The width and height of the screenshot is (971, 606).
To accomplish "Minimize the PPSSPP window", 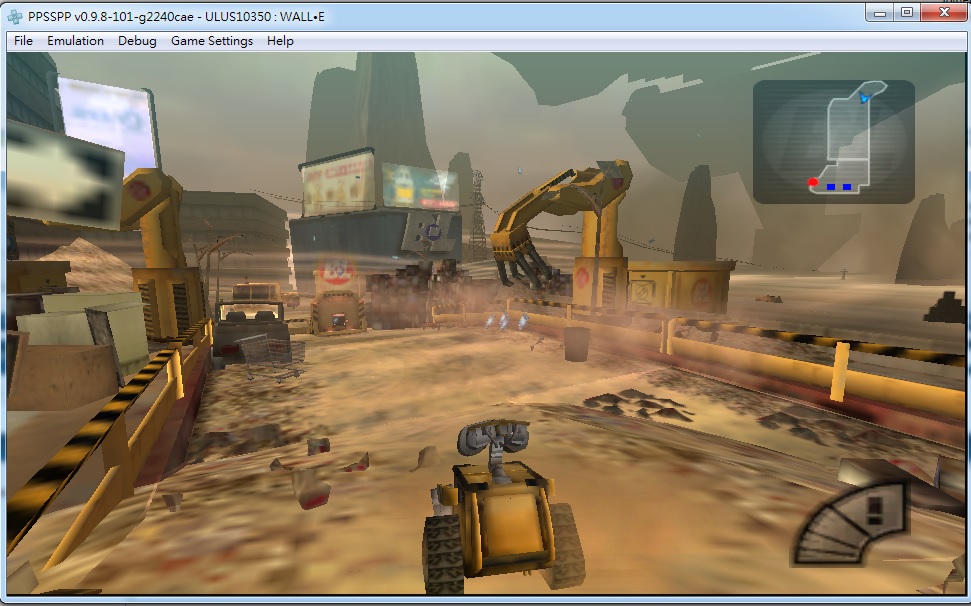I will tap(880, 12).
